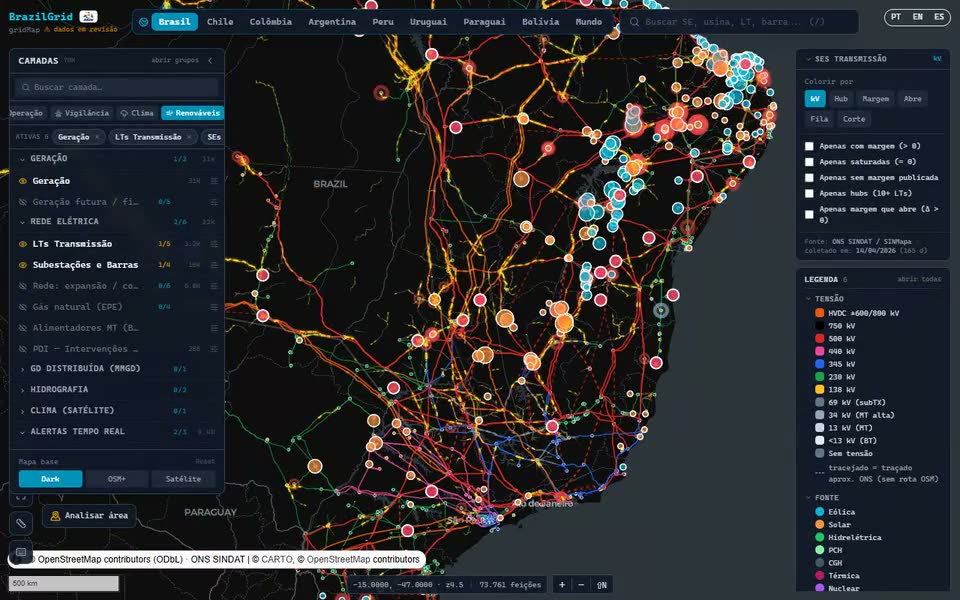Image resolution: width=960 pixels, height=600 pixels.
Task: Open settings icon for Alimentadores MT row
Action: (x=214, y=328)
